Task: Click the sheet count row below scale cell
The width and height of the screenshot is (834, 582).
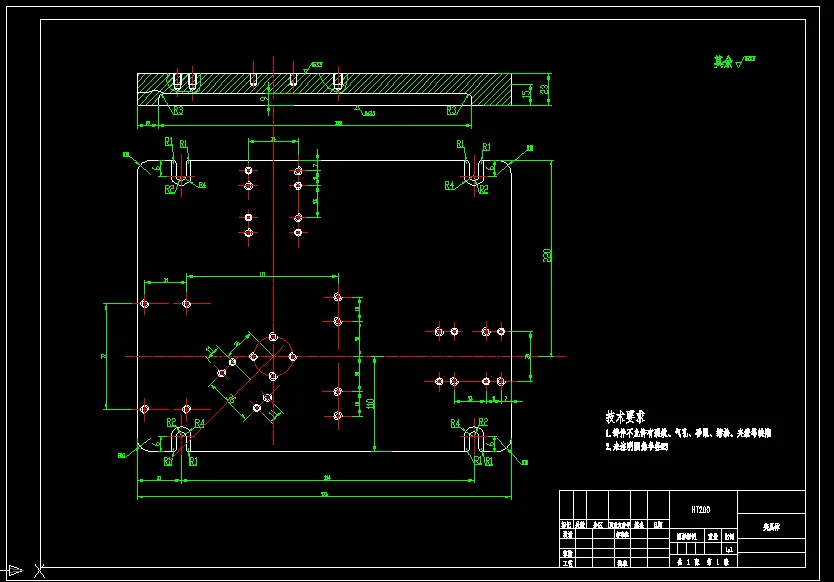Action: 703,561
